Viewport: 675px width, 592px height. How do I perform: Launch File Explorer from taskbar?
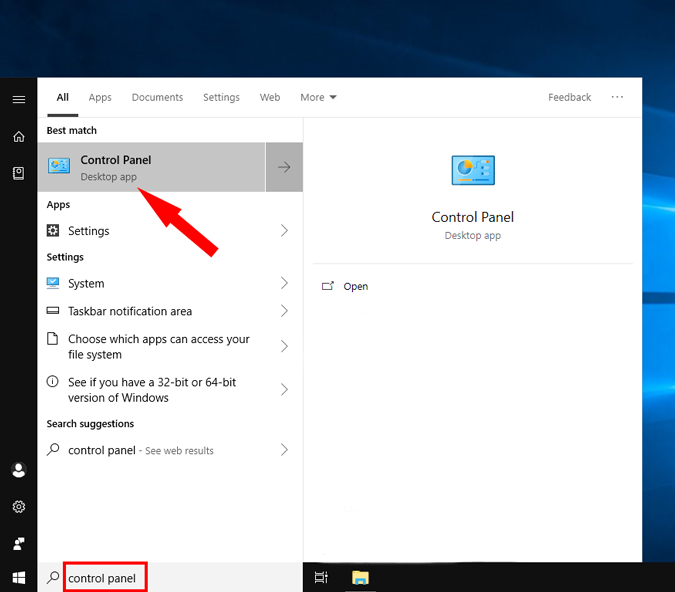(360, 577)
